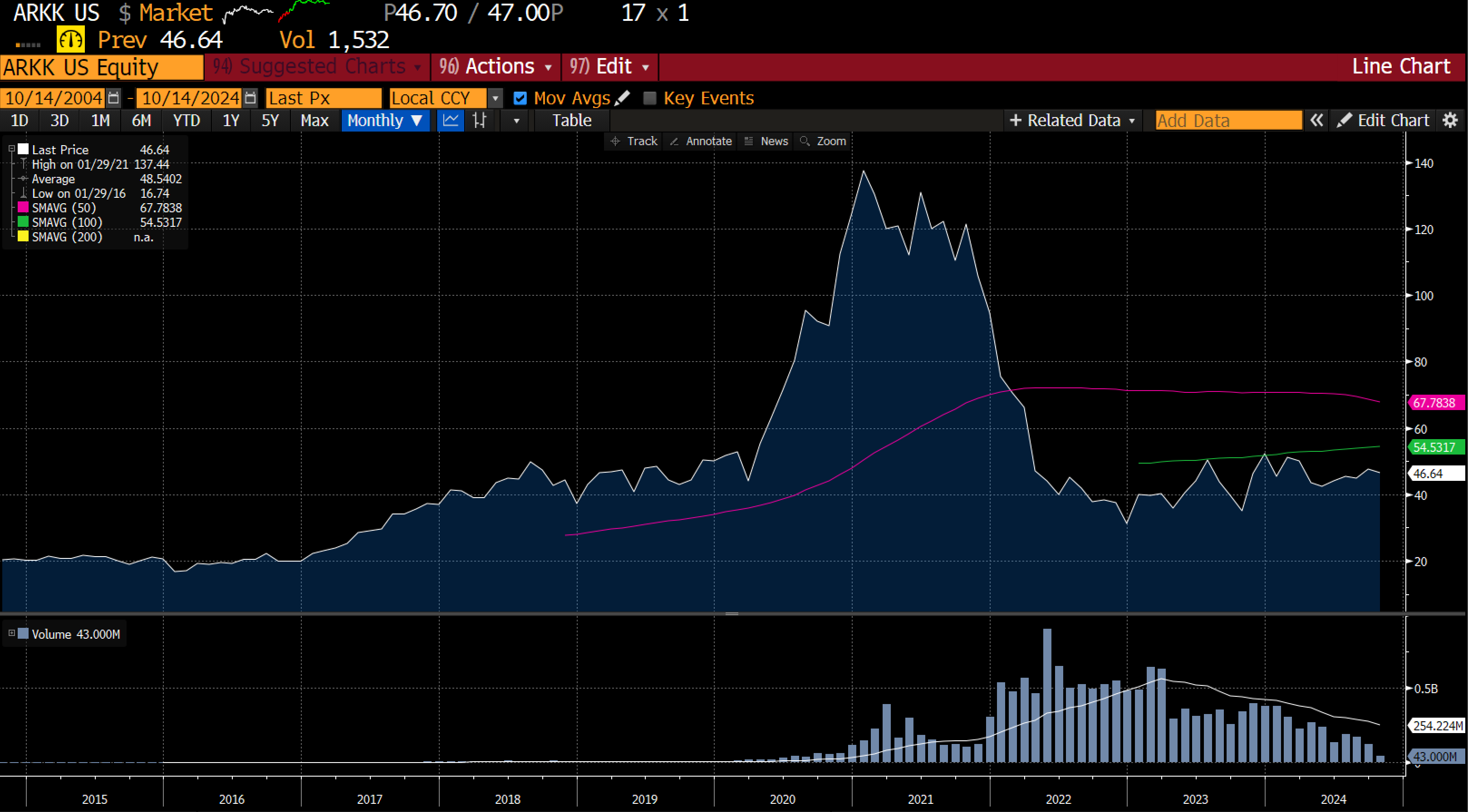Select the 1D range tab
This screenshot has height=812, width=1468.
click(20, 120)
